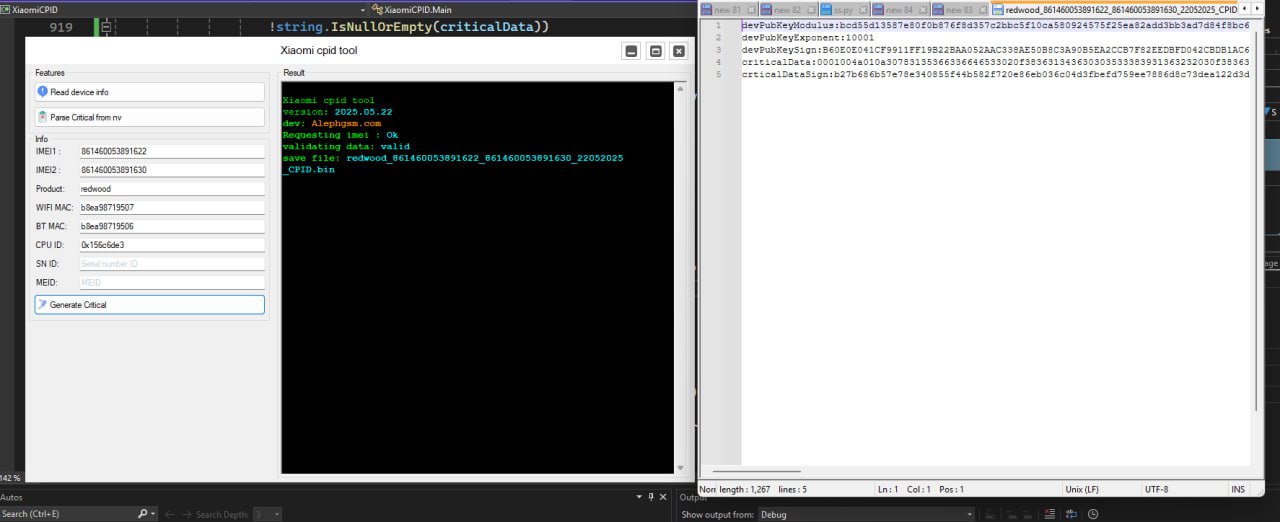Open the Search Depth dropdown in Autos
This screenshot has height=522, width=1280.
click(267, 514)
